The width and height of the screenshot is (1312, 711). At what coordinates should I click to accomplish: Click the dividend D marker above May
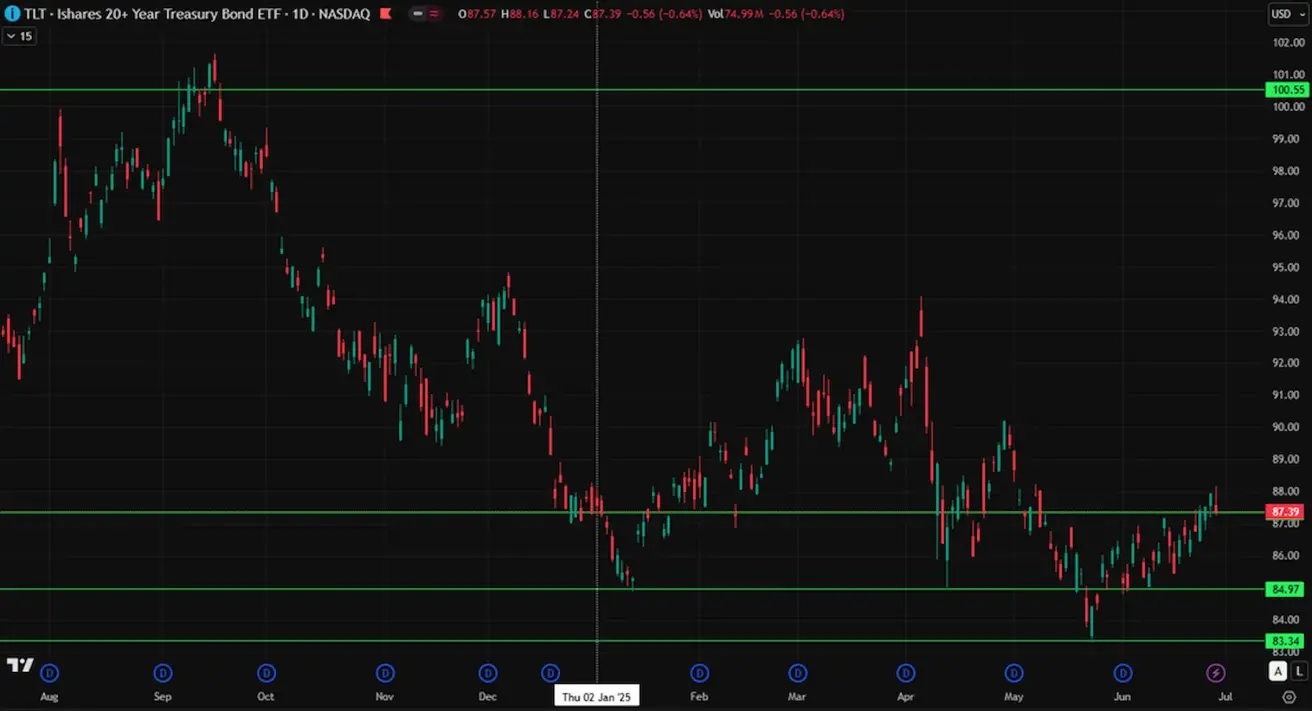tap(1014, 673)
